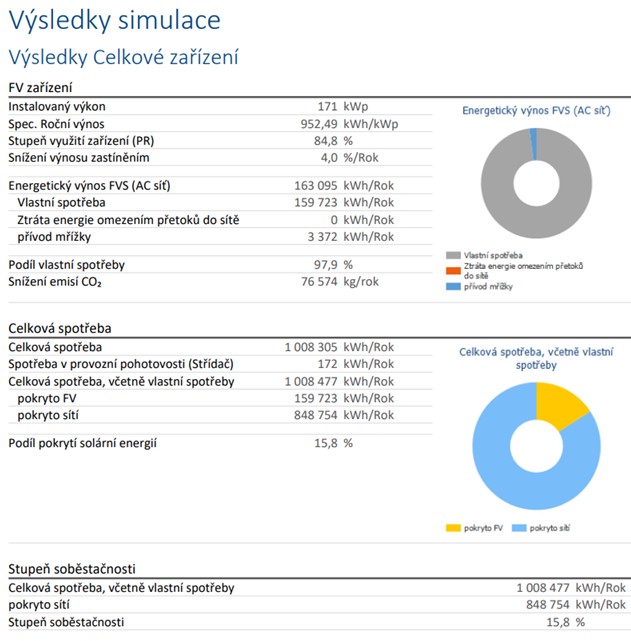Click the value '84,8' percent
This screenshot has height=641, width=631.
click(x=325, y=141)
